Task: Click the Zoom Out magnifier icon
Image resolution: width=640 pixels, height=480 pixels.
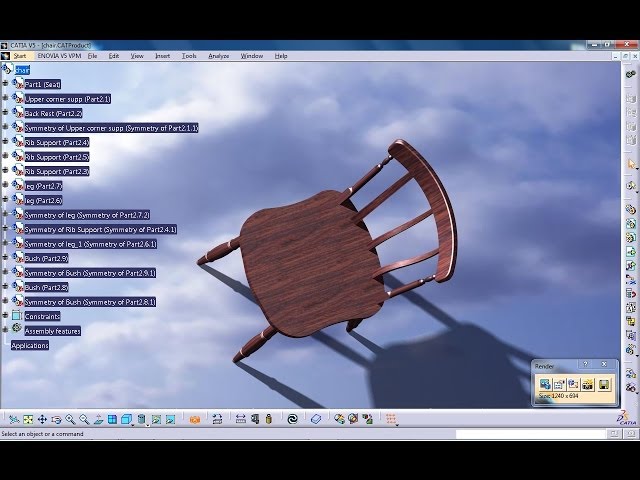Action: click(84, 419)
